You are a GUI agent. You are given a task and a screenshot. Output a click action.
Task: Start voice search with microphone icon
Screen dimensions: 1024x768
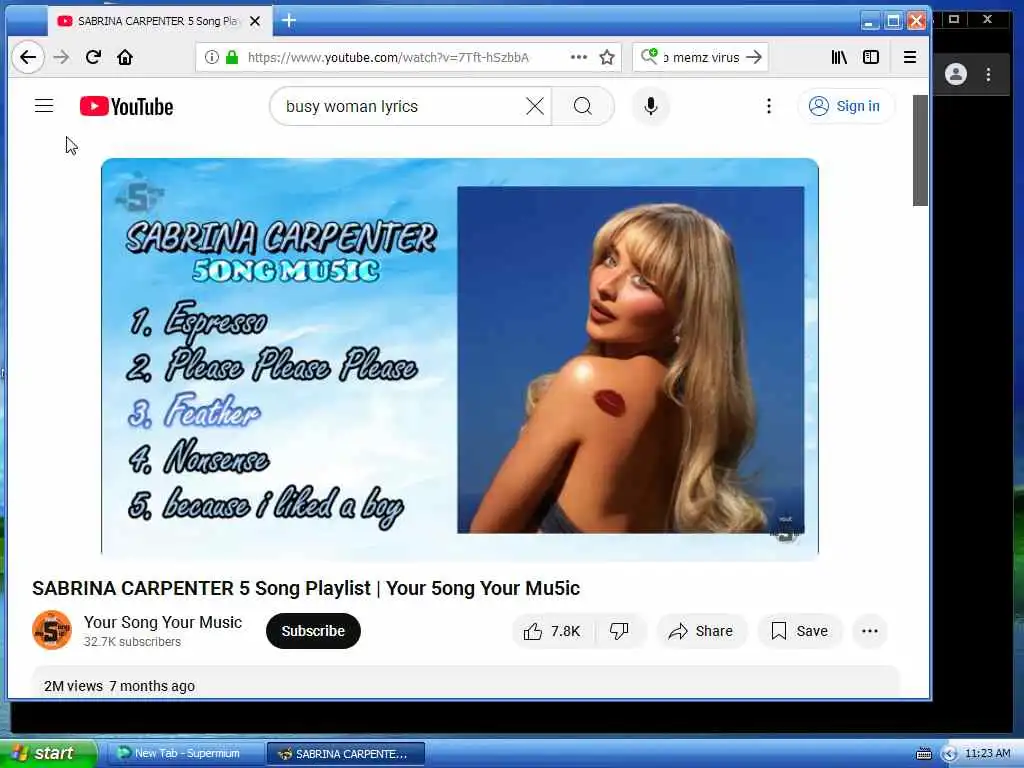[650, 106]
